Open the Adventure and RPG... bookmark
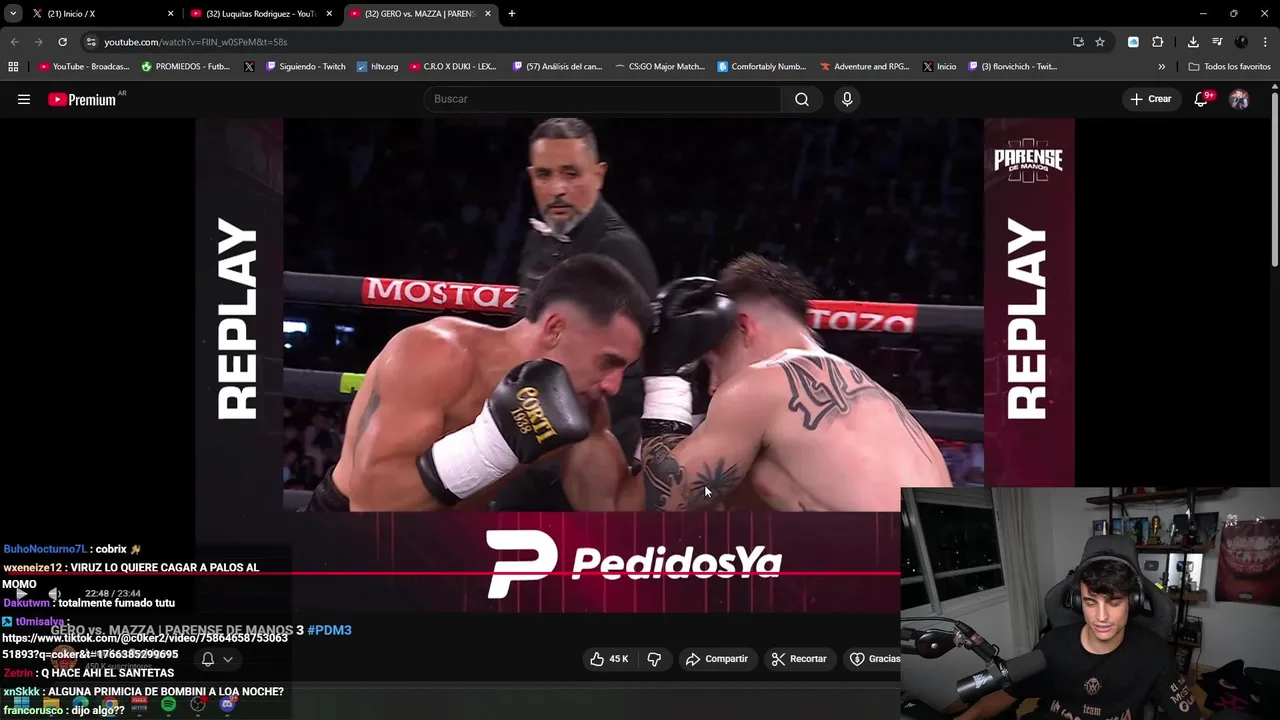This screenshot has width=1280, height=720. pos(864,67)
